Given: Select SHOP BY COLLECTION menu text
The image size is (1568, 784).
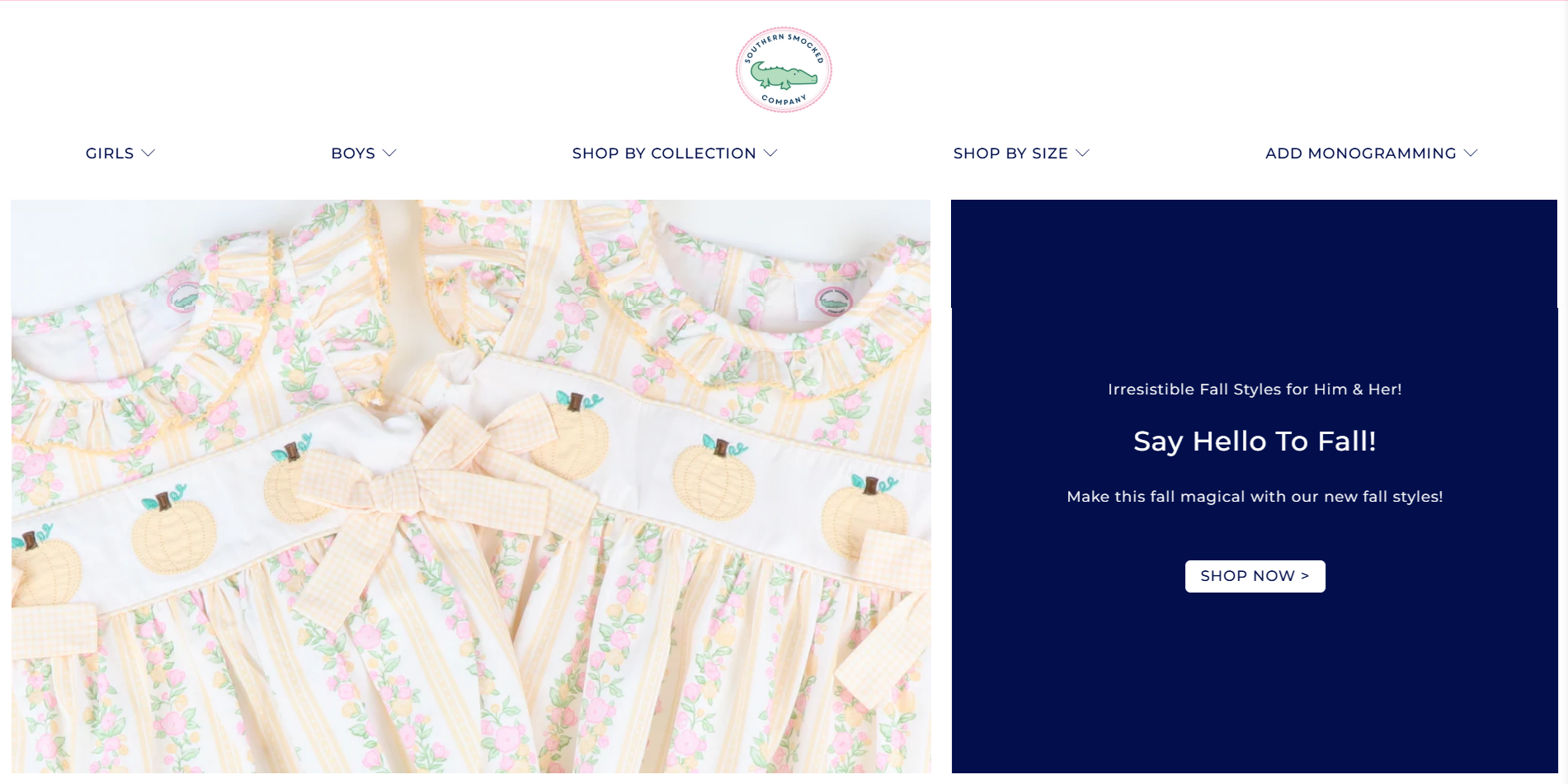Looking at the screenshot, I should click(664, 153).
